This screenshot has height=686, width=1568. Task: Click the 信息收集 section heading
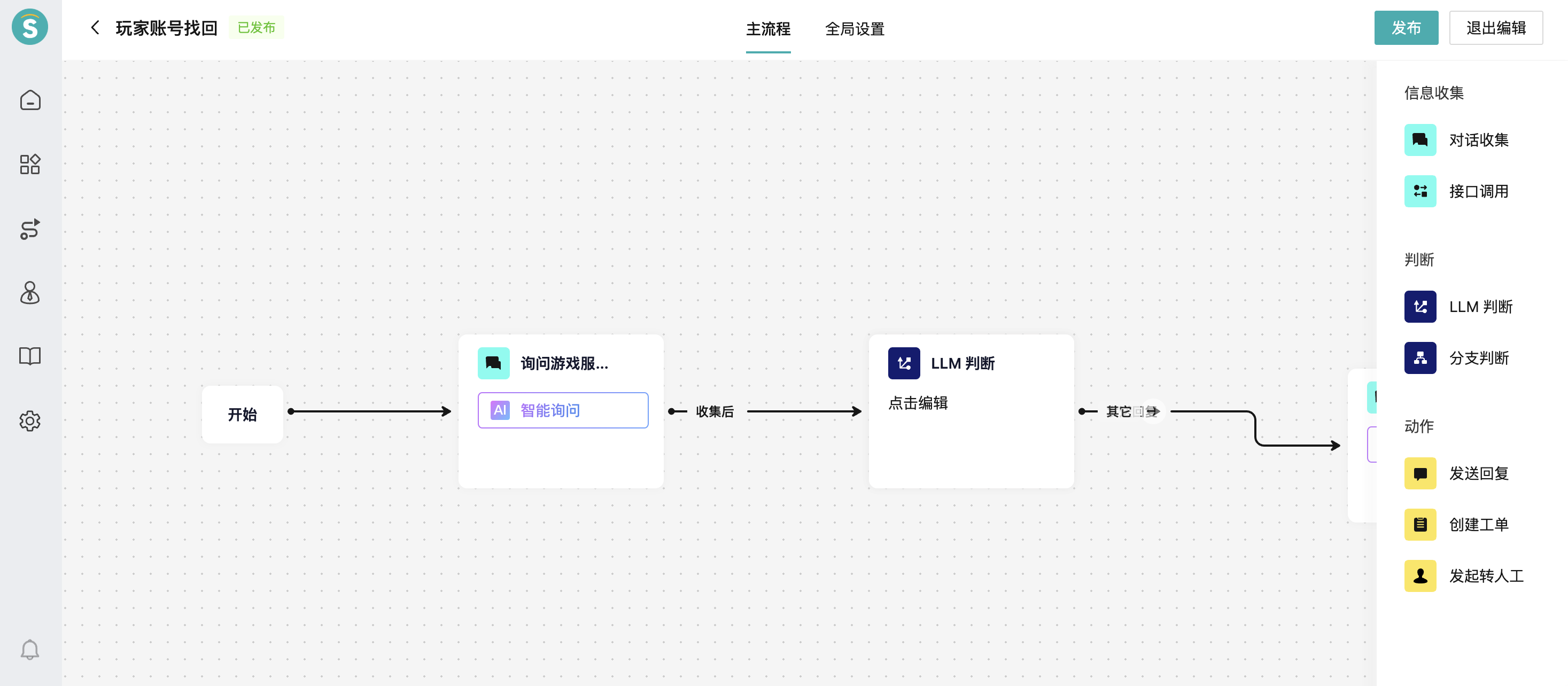(1433, 92)
